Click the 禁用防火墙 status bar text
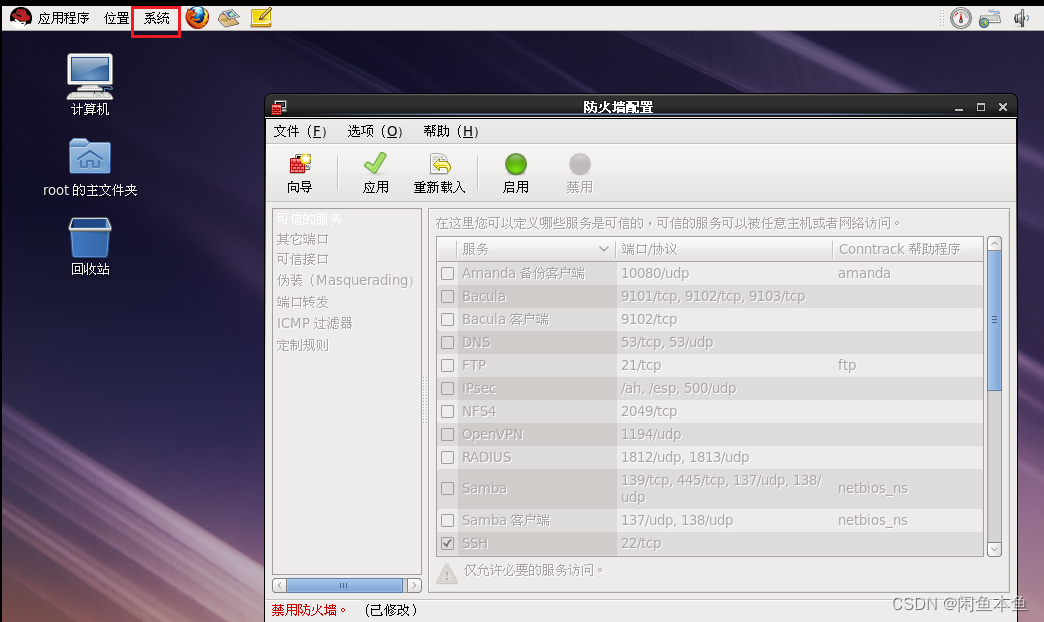This screenshot has height=622, width=1044. [x=308, y=610]
